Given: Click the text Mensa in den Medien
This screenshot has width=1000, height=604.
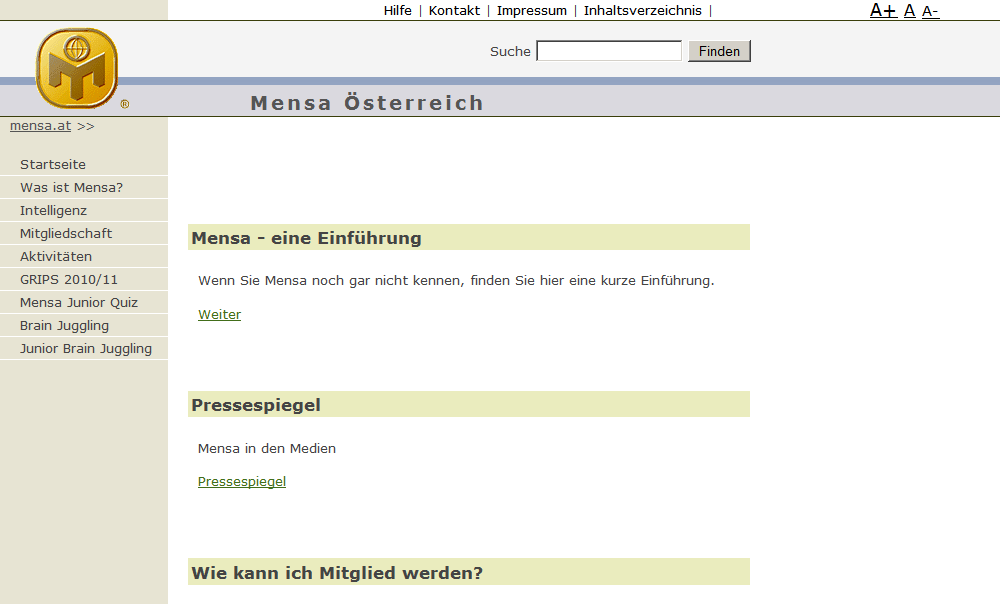Looking at the screenshot, I should pyautogui.click(x=267, y=448).
